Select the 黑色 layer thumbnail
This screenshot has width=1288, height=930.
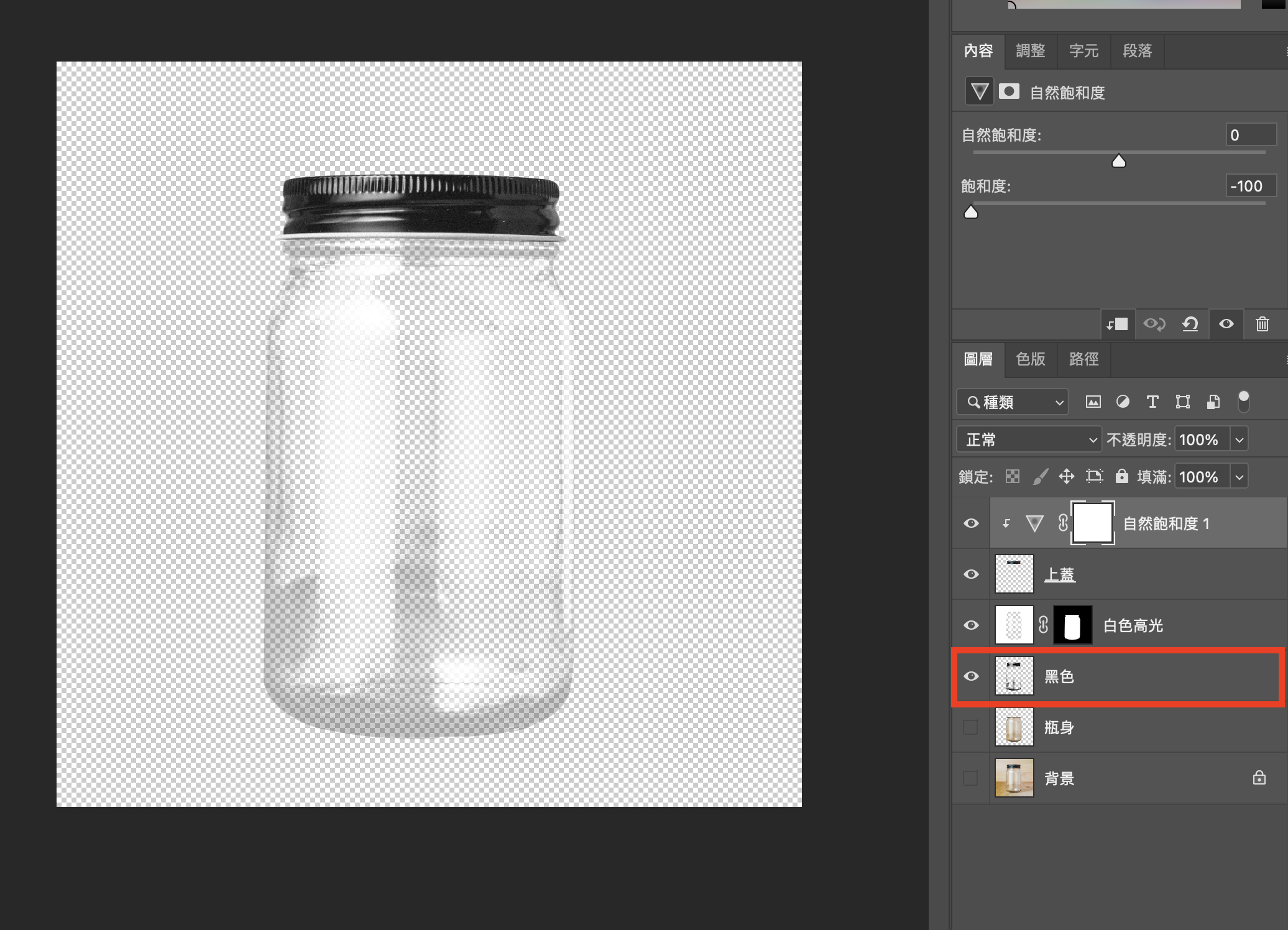coord(1014,676)
